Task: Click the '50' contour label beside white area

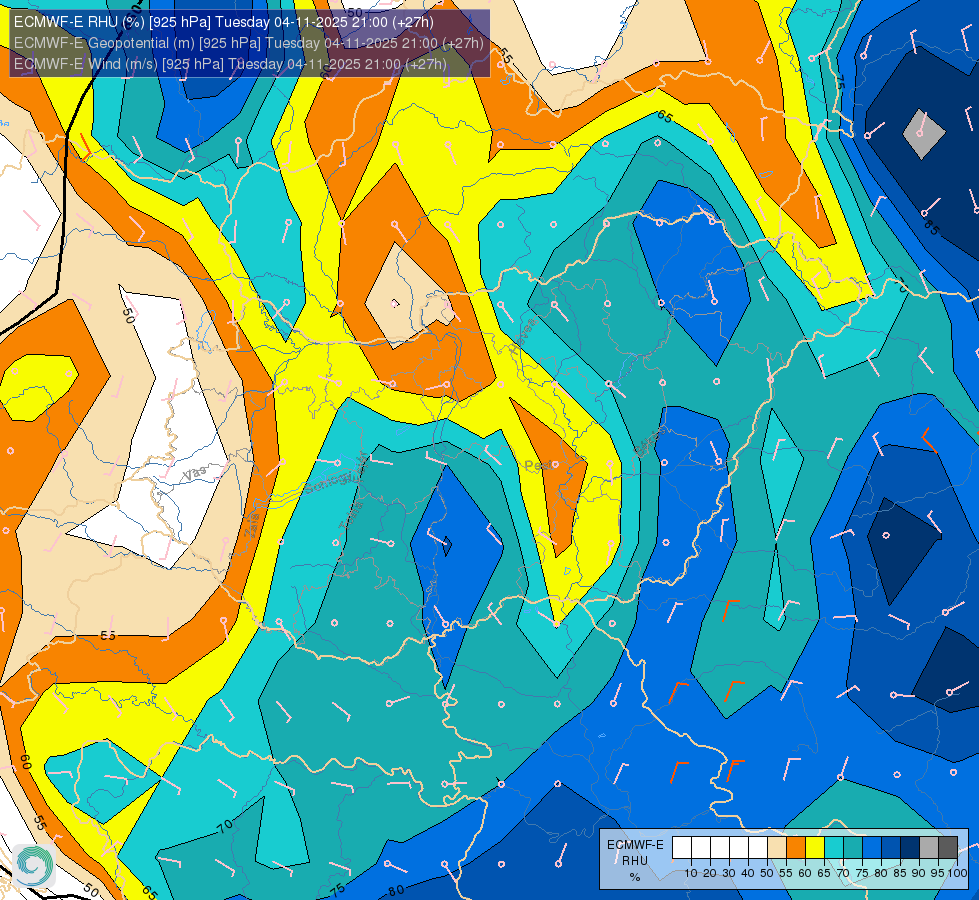Action: [x=127, y=315]
